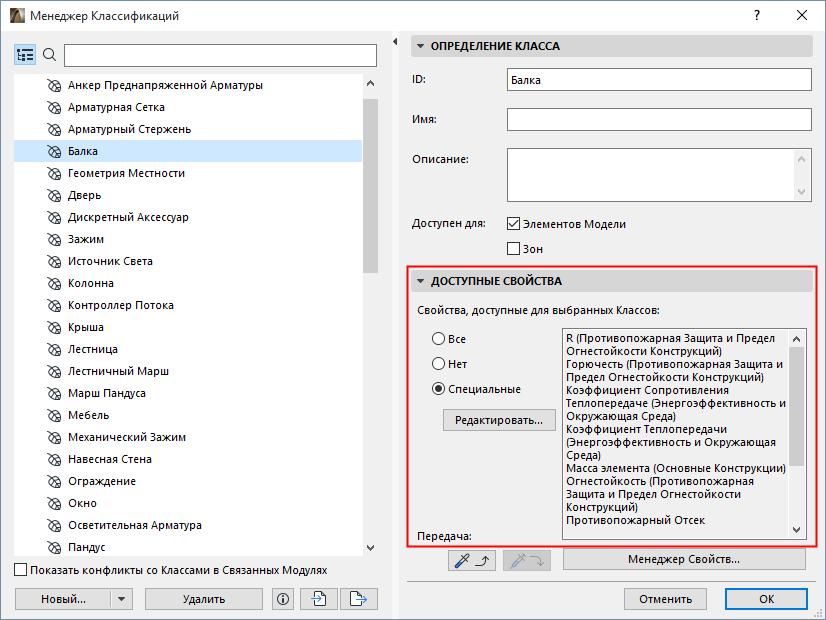Select Контроллер Потока in the list
Screen dimensions: 826x620
[x=121, y=306]
